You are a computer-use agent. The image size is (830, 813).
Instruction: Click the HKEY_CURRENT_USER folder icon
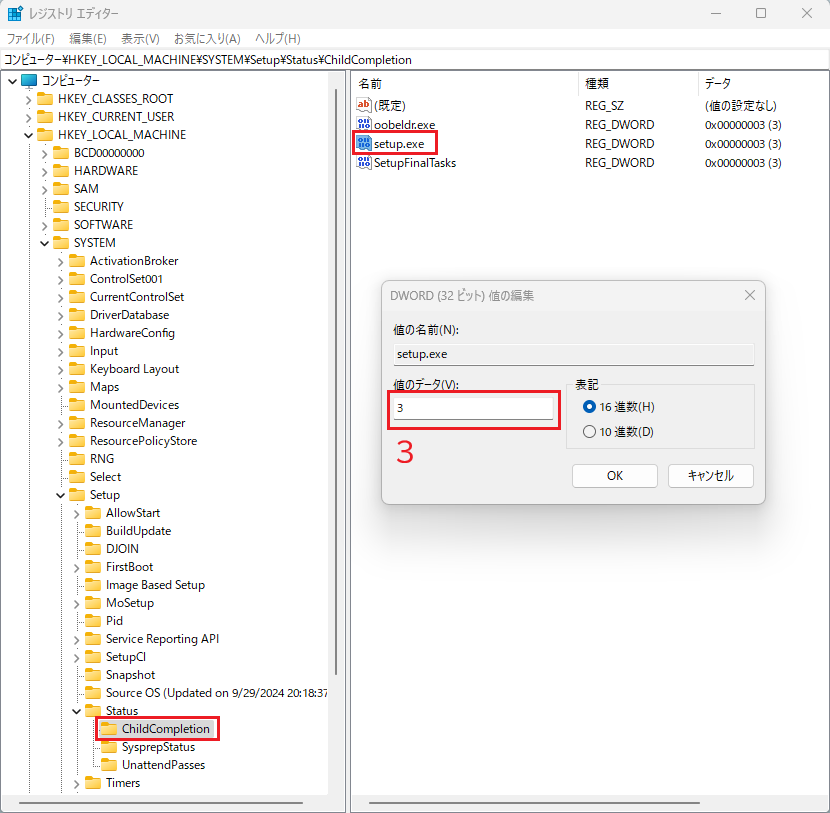45,117
